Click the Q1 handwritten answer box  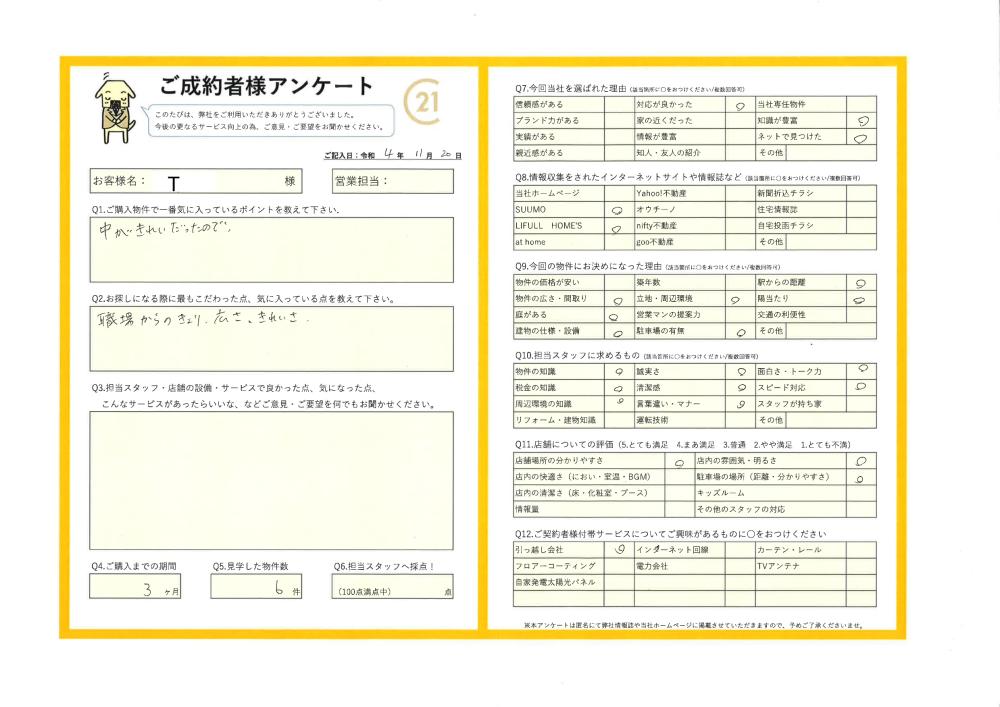(x=272, y=250)
